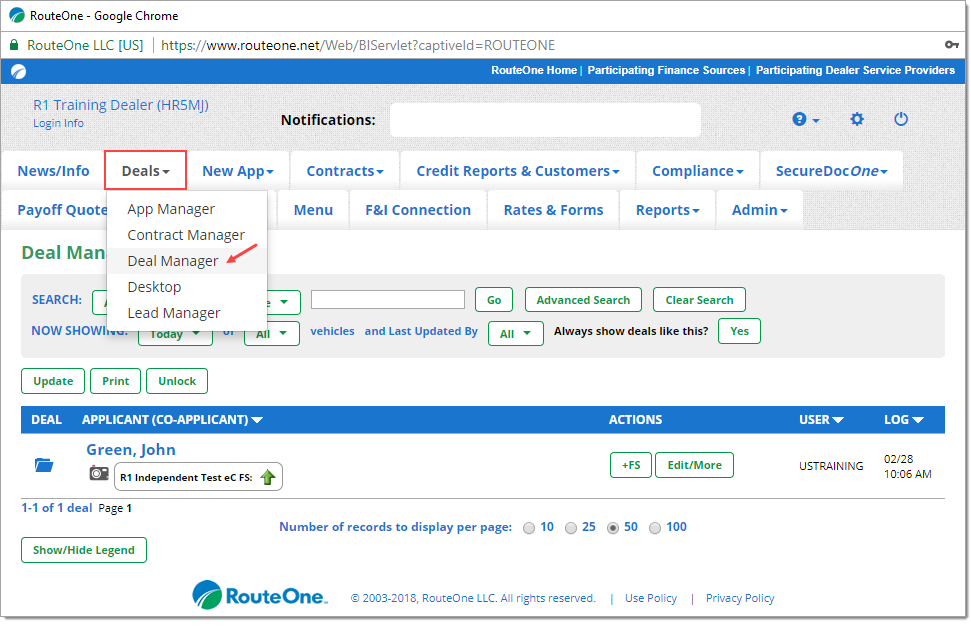Click the R1 Independent Test eC FS status box

(x=198, y=477)
